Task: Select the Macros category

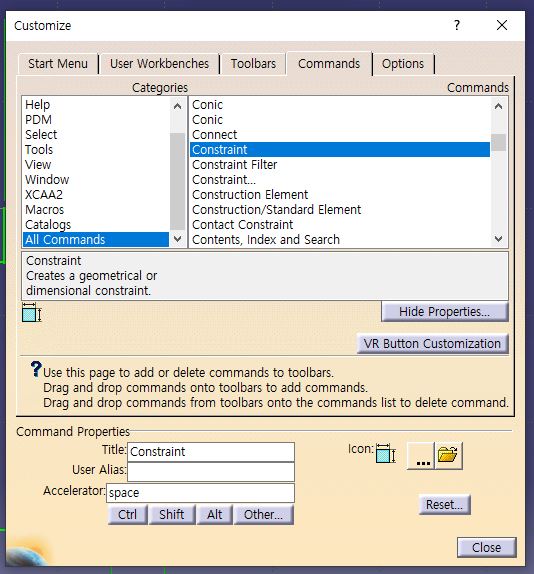Action: [96, 210]
